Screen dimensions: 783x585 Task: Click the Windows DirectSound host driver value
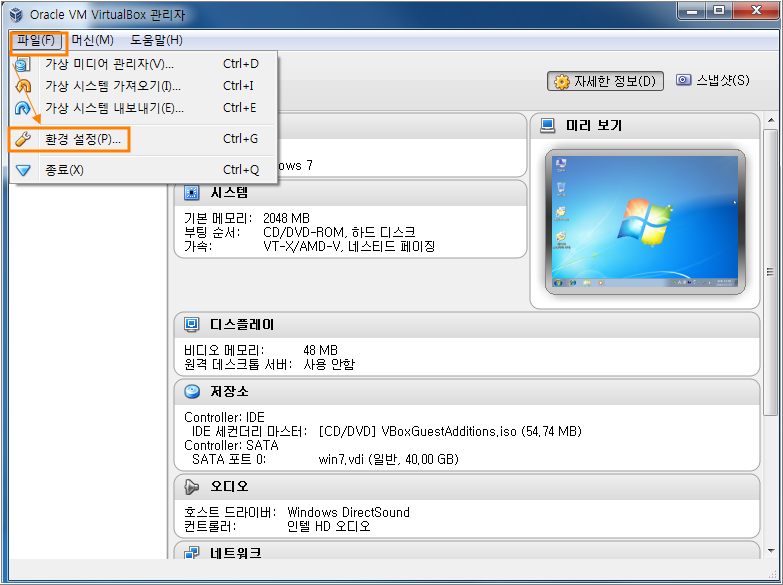point(349,512)
